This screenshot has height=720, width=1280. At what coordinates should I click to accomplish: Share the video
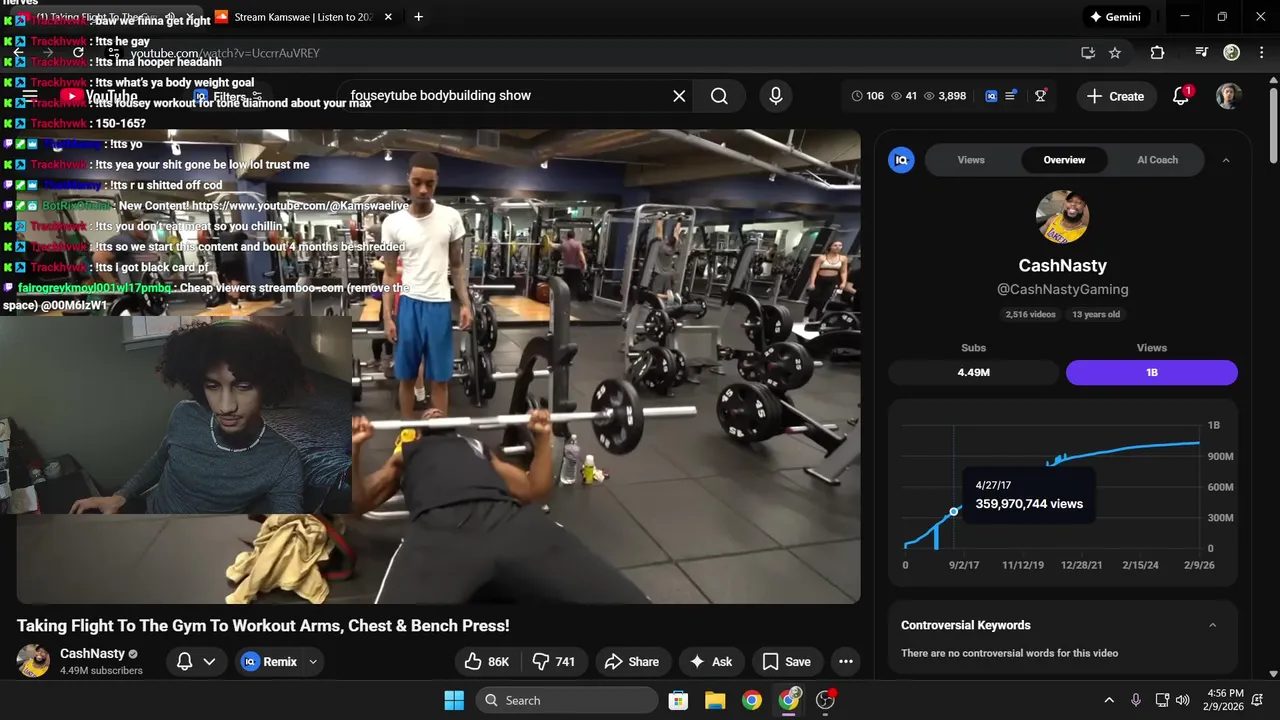click(632, 661)
